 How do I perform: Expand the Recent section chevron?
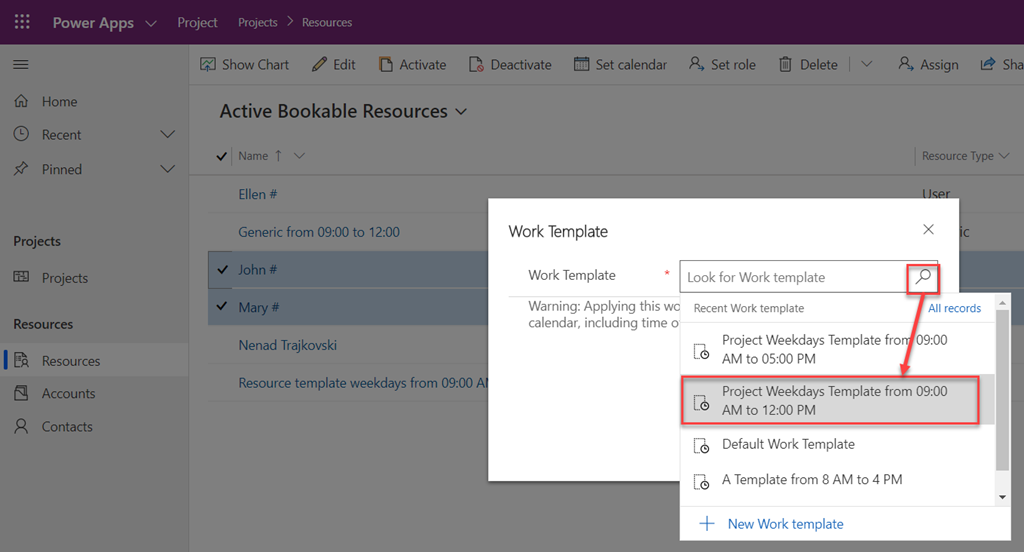pyautogui.click(x=167, y=135)
